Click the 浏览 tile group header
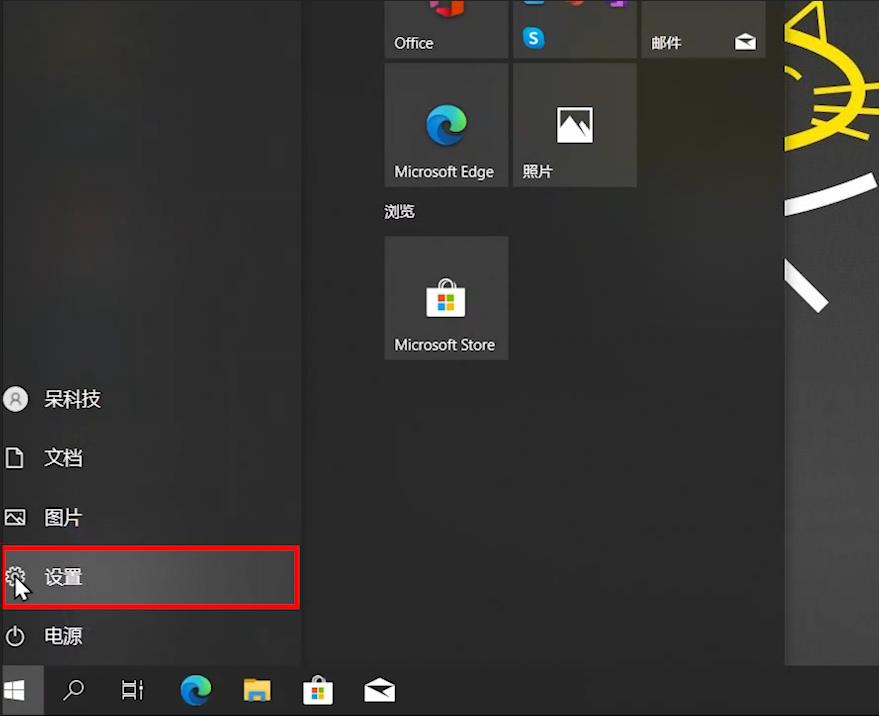This screenshot has width=879, height=716. (399, 212)
